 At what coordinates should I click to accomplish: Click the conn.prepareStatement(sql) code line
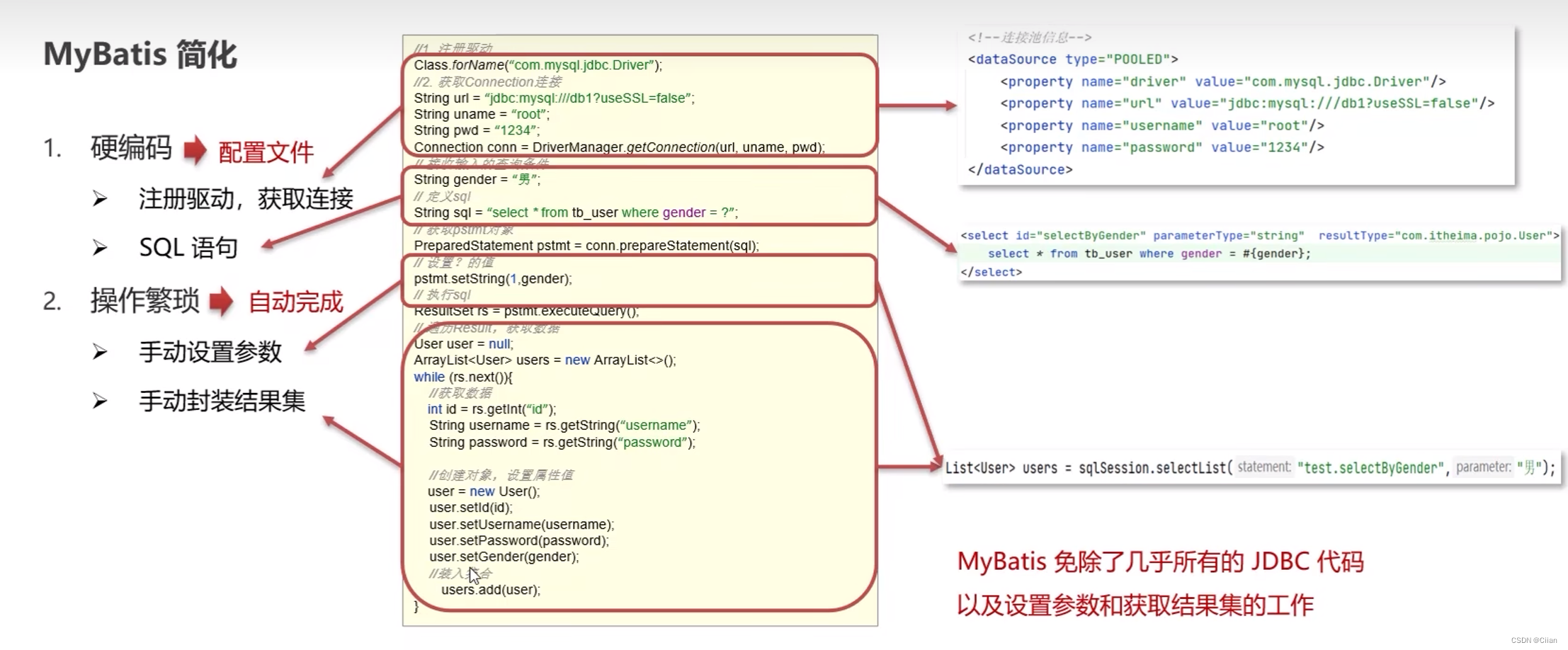[586, 246]
